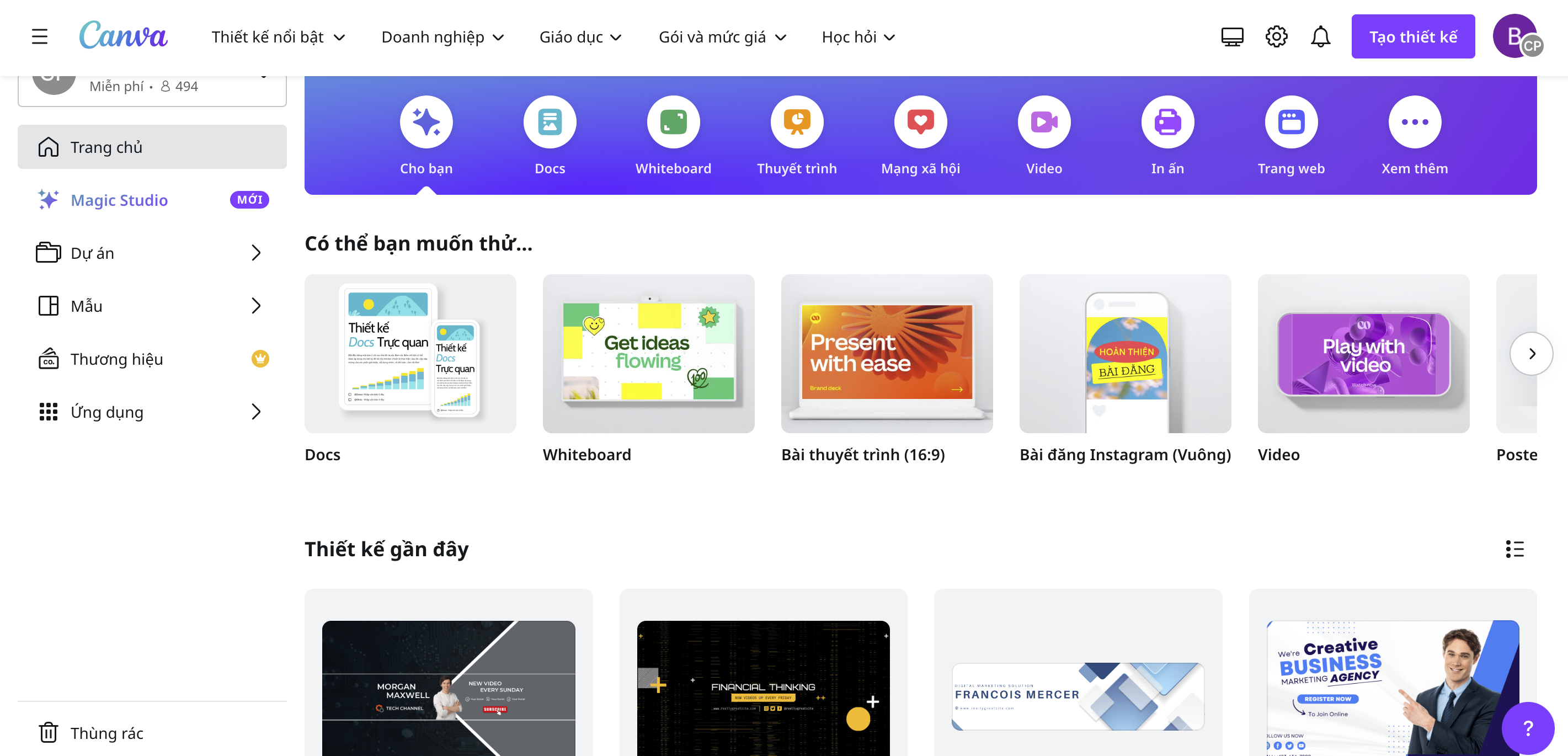Open Magic Studio in the sidebar
The width and height of the screenshot is (1568, 756).
119,200
